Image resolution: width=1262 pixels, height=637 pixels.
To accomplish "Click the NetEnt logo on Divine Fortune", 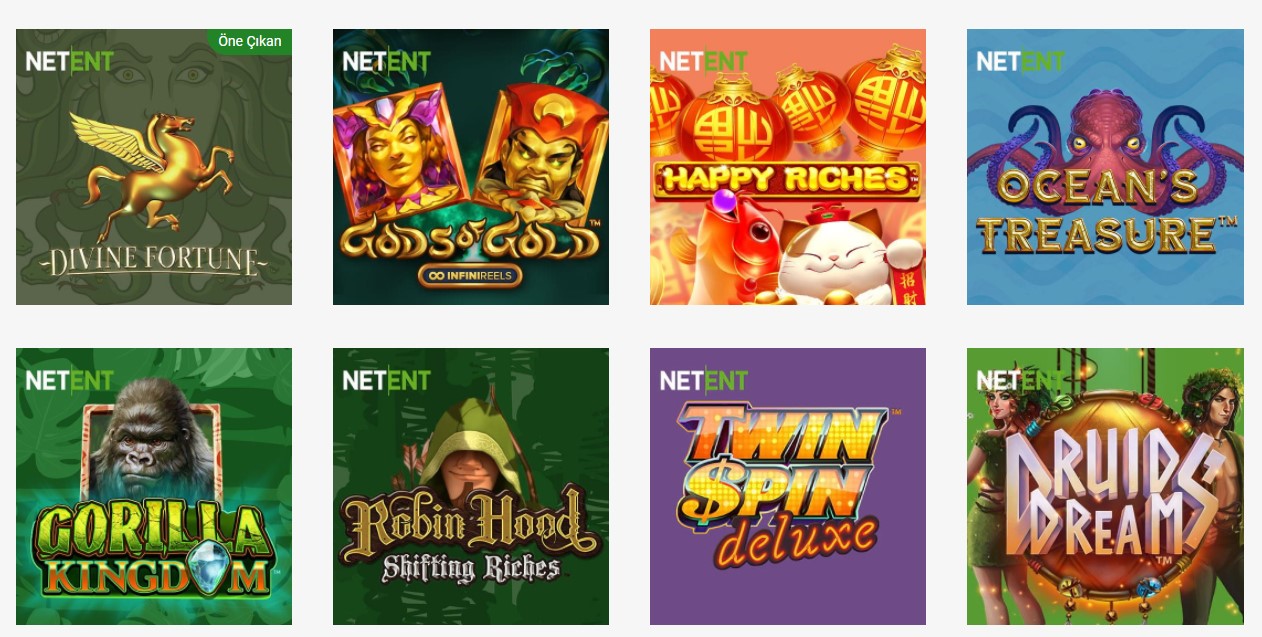I will coord(70,61).
